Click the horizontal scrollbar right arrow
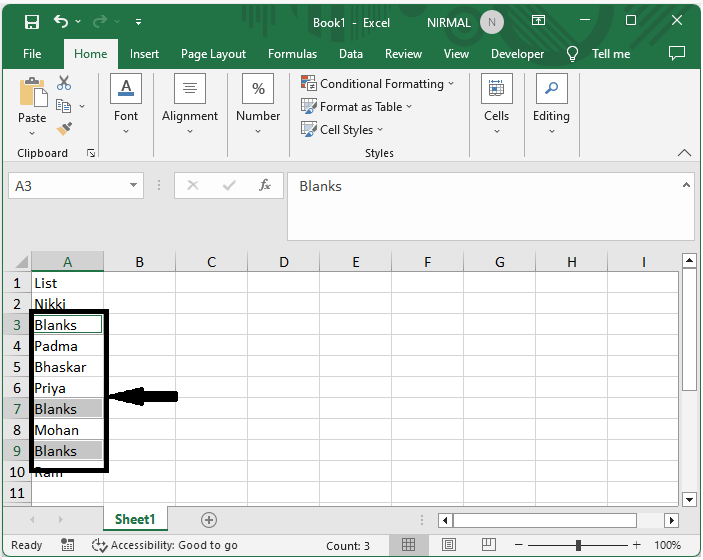Image resolution: width=703 pixels, height=560 pixels. [x=671, y=521]
